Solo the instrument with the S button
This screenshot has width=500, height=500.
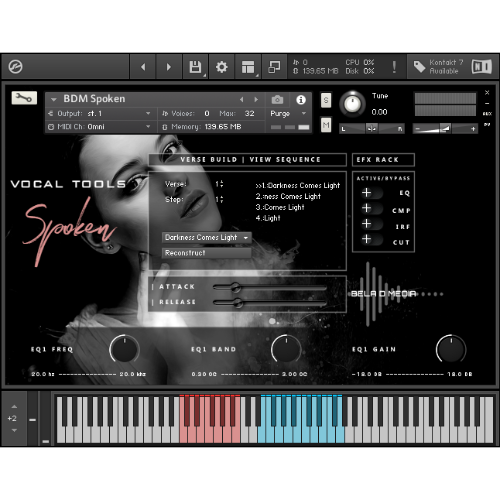(326, 100)
